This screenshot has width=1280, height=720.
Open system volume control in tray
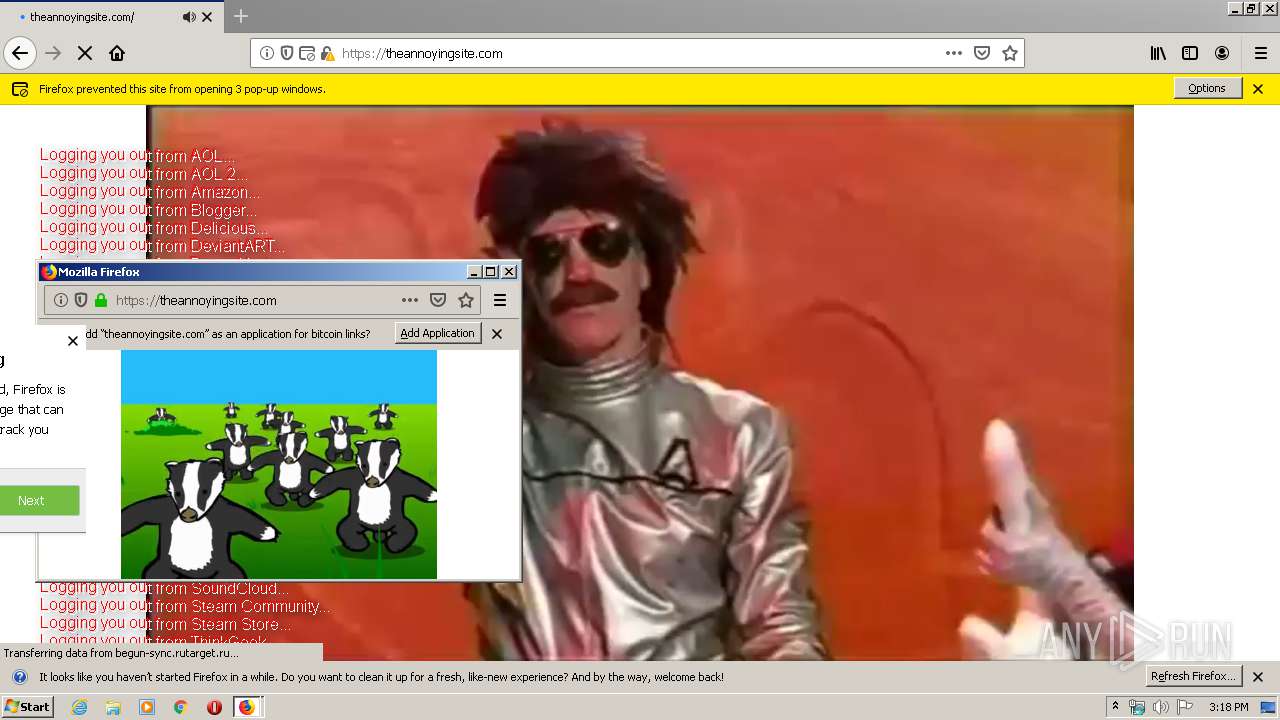click(1160, 707)
